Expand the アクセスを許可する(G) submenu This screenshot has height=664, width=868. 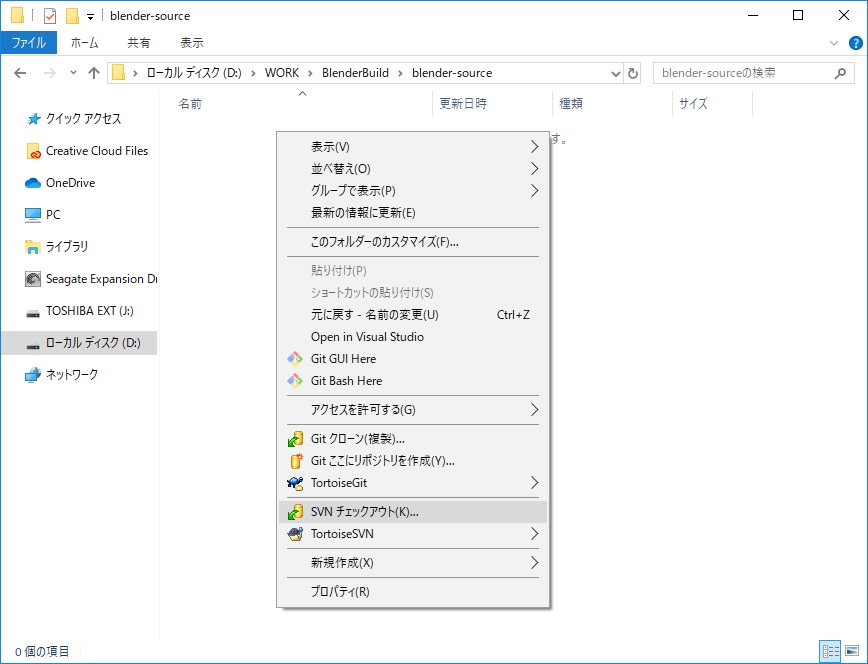coord(534,410)
